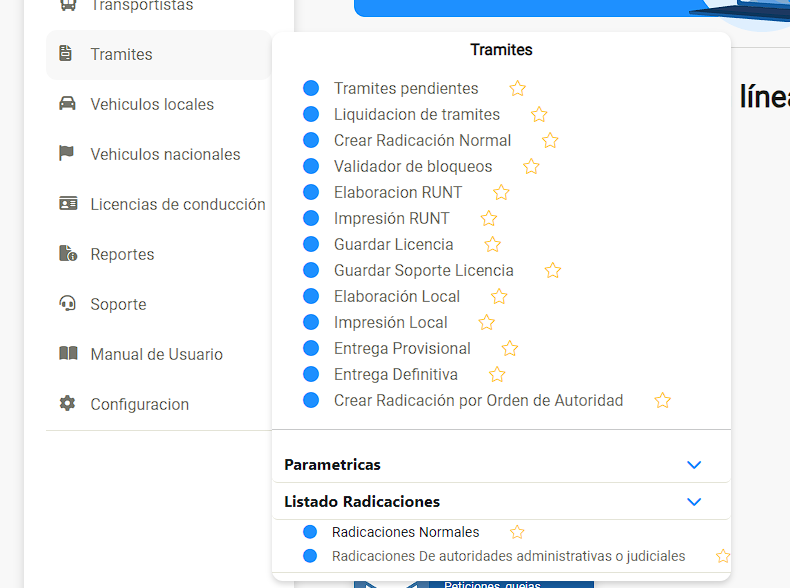This screenshot has height=588, width=790.
Task: Click the report document icon beside Reportes
Action: [x=68, y=253]
